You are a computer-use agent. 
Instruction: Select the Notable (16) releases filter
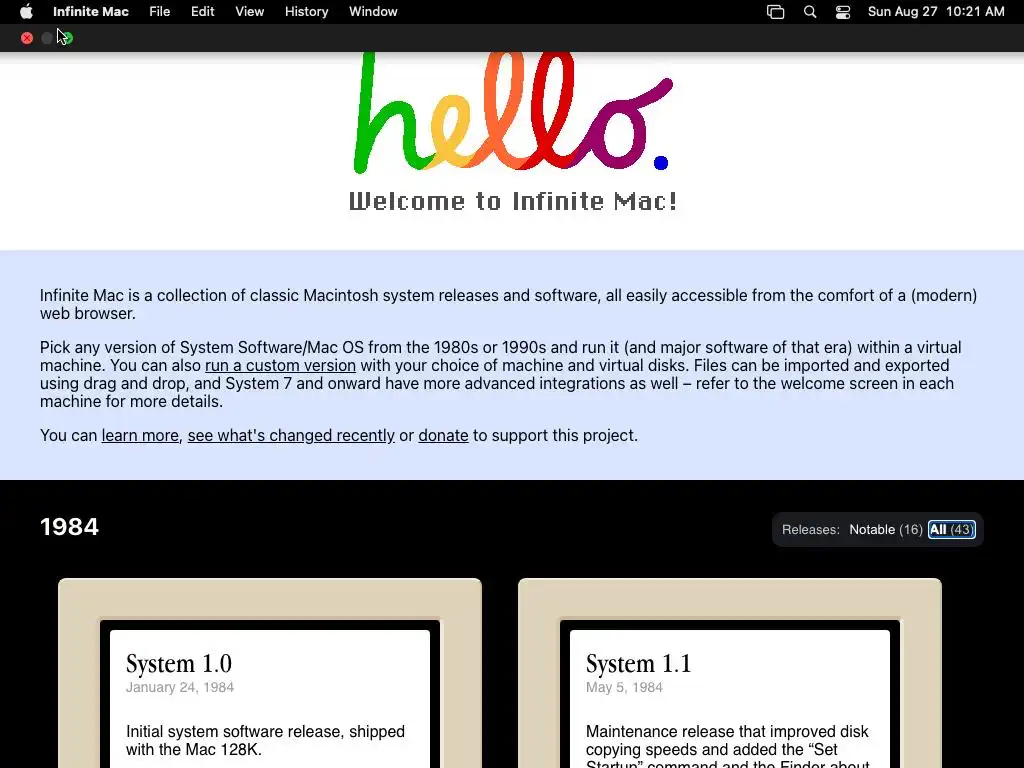[x=886, y=530]
